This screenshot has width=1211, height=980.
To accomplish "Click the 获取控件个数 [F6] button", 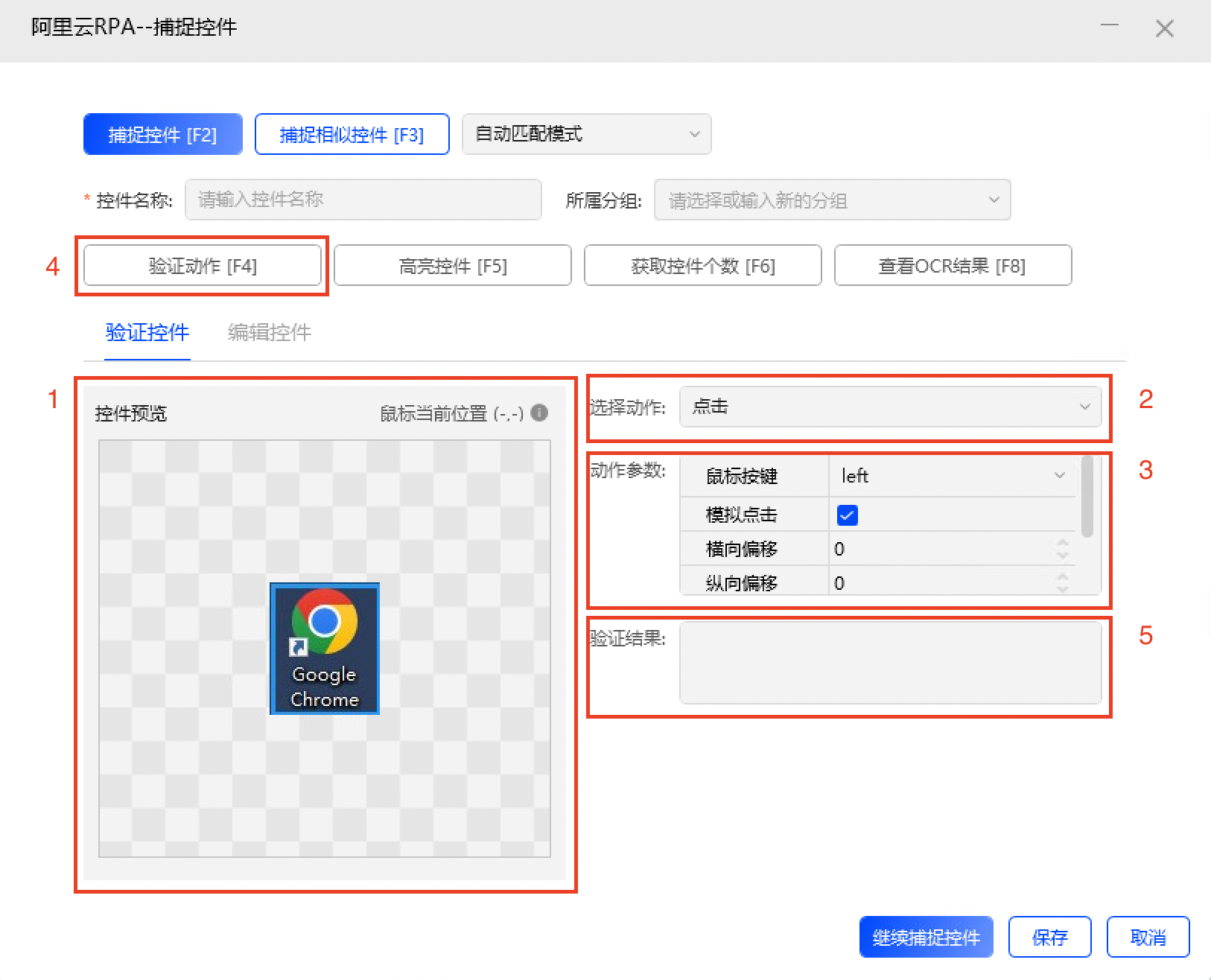I will point(702,266).
